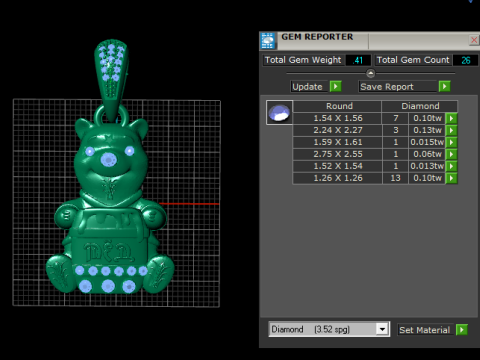Click the Set Material button label
The image size is (480, 360).
[x=424, y=330]
